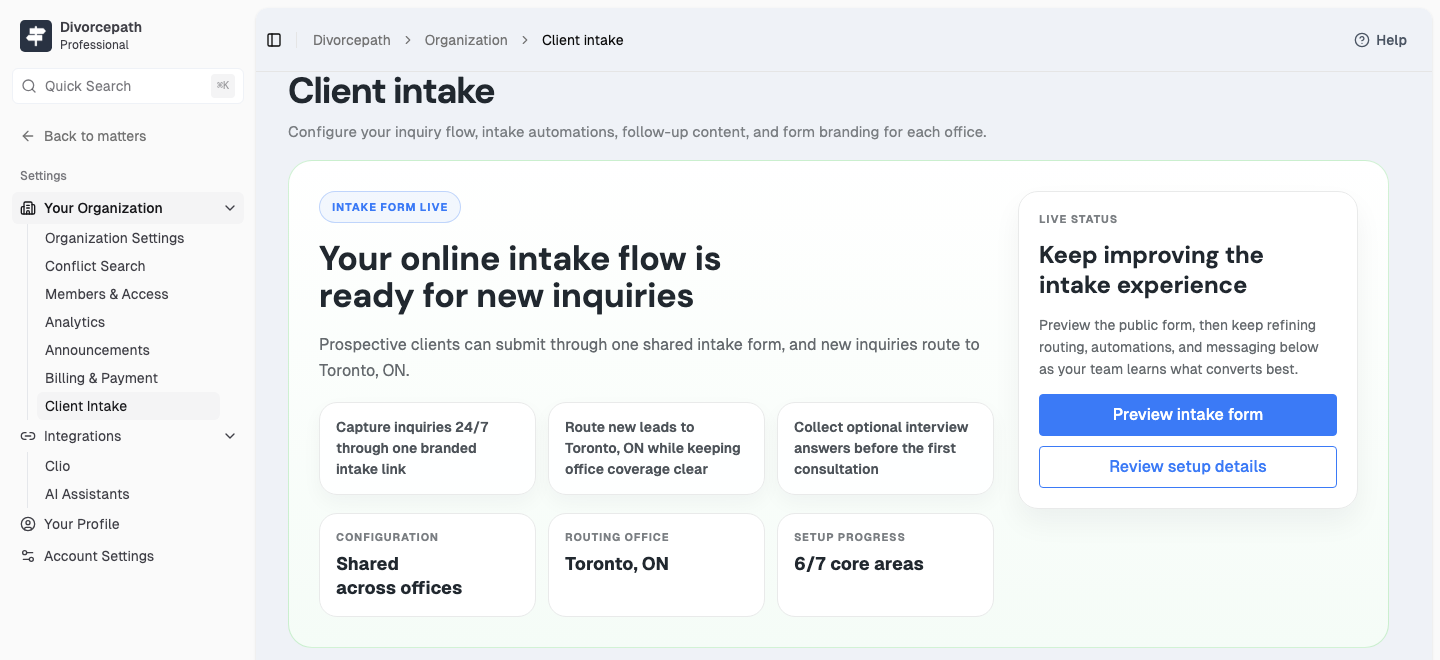Click Your Organization heading label

(103, 208)
